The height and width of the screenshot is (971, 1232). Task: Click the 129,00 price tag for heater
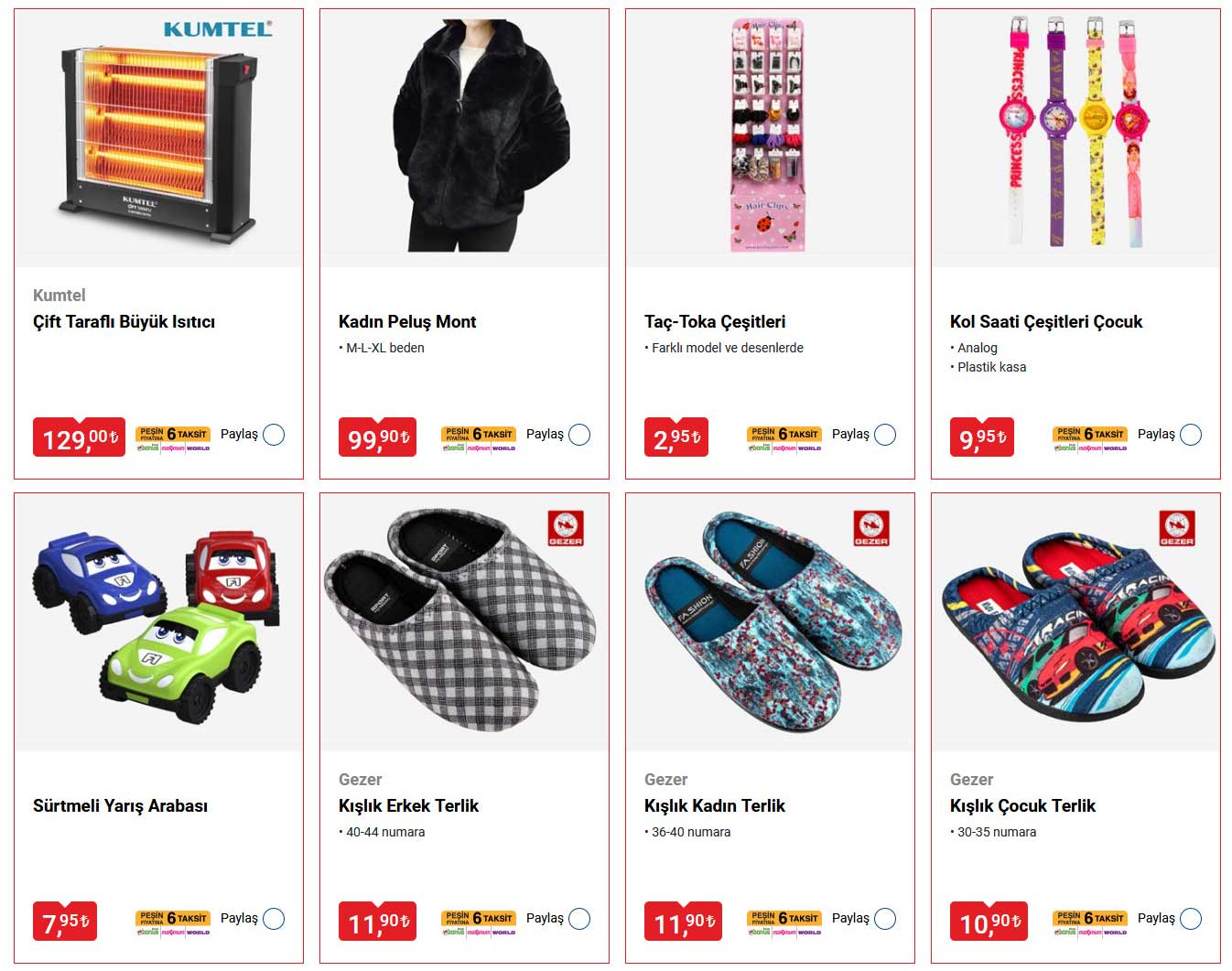(79, 437)
